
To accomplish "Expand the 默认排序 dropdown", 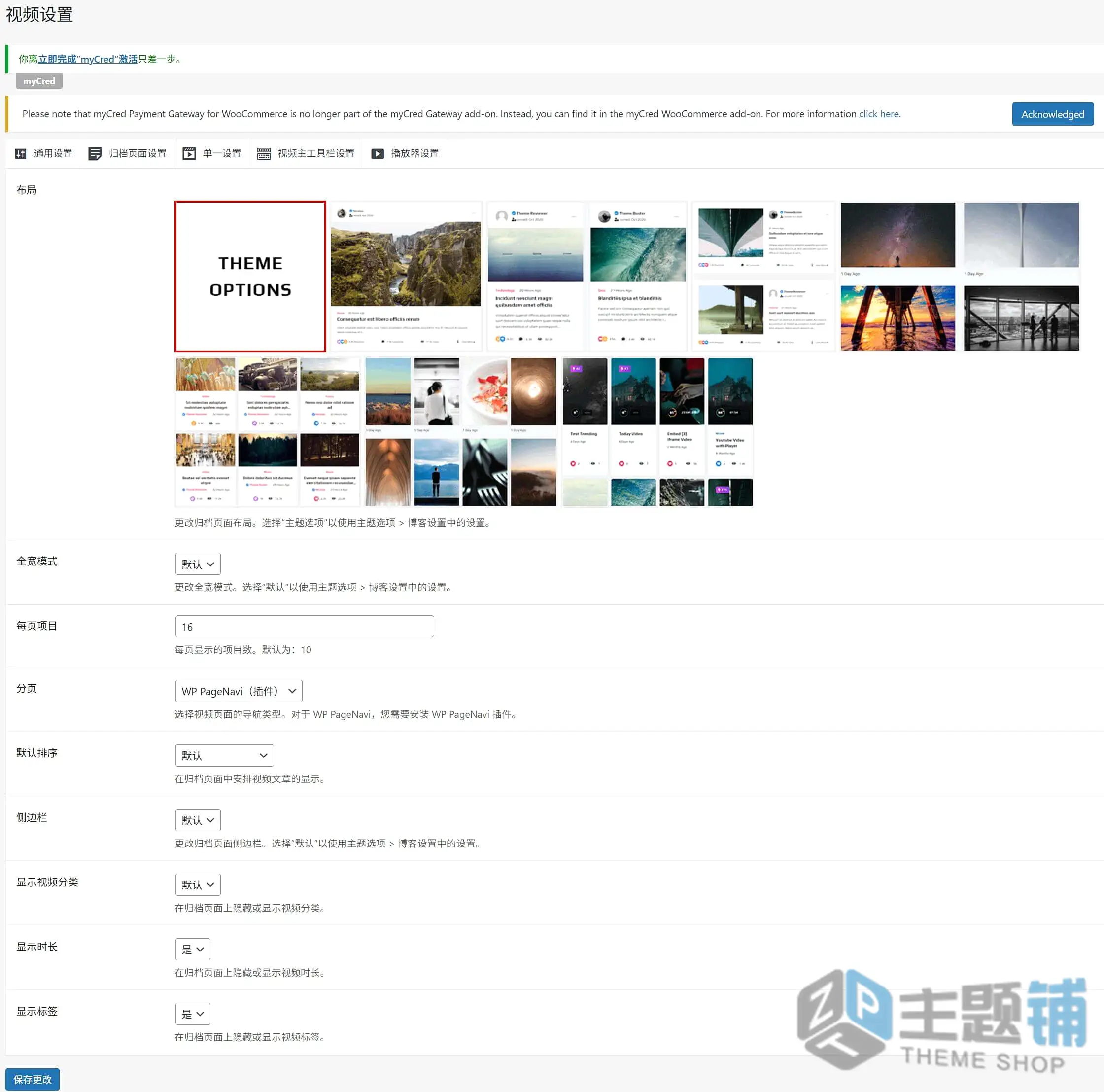I will coord(225,756).
